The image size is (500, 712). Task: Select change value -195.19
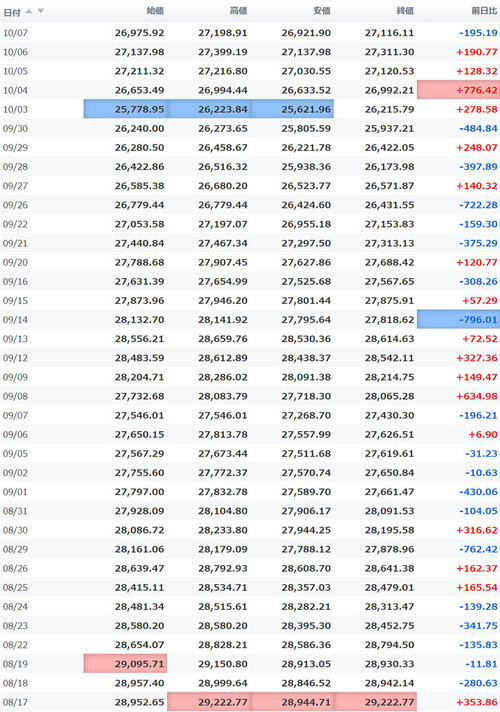(478, 33)
